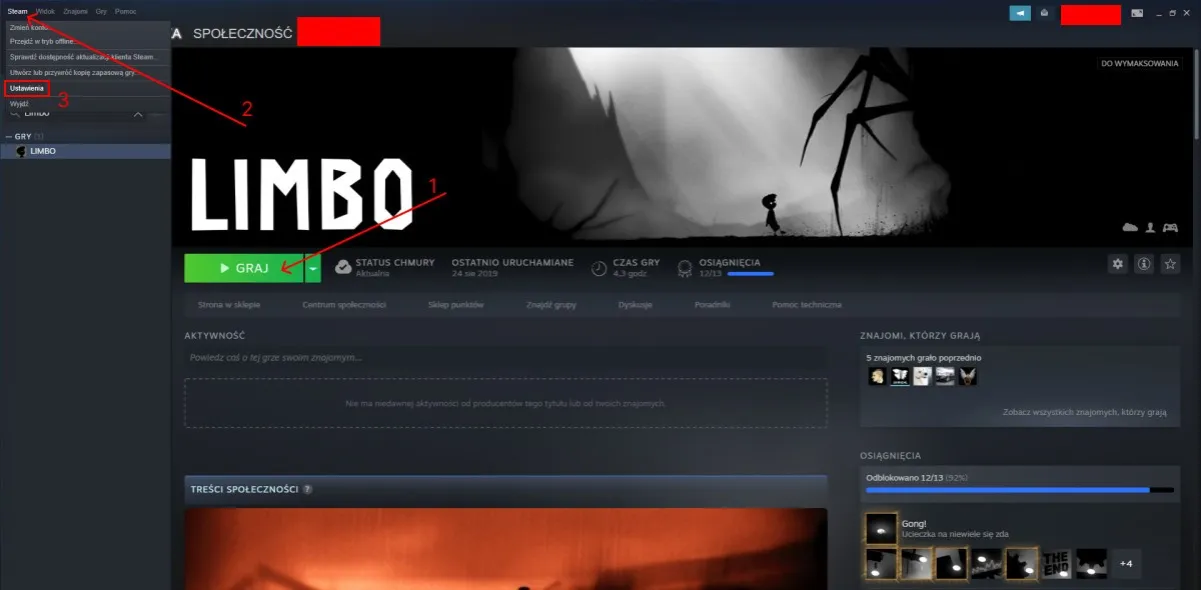Click the Znajomi, którzy grają header
This screenshot has width=1201, height=590.
pos(920,335)
